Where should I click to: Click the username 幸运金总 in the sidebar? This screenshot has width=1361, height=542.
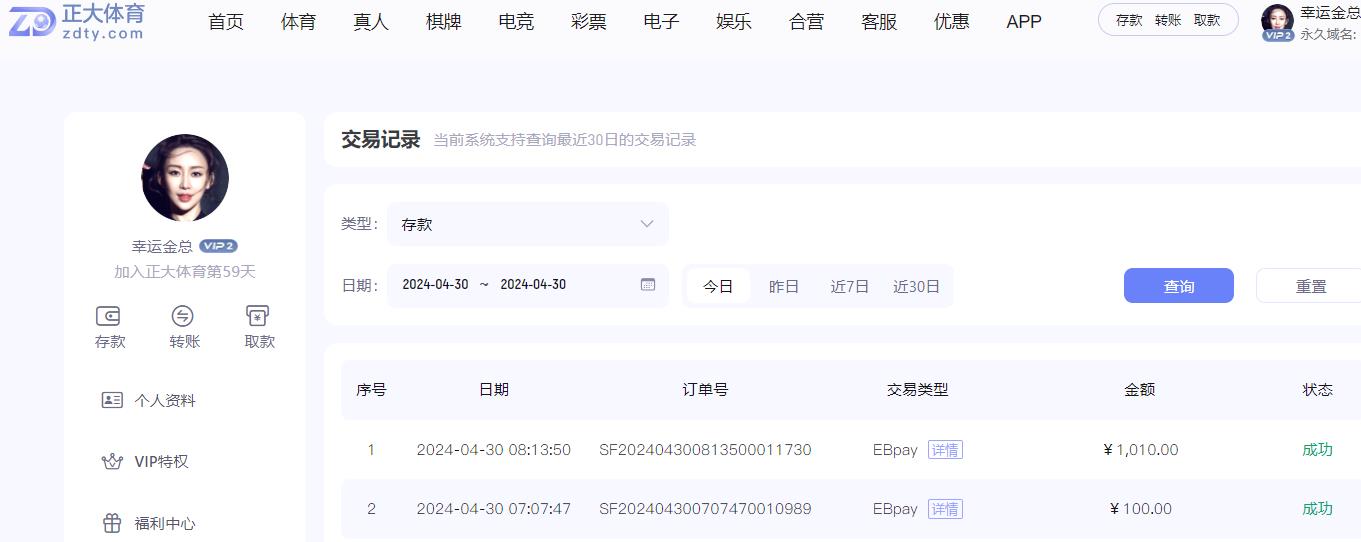[x=162, y=246]
